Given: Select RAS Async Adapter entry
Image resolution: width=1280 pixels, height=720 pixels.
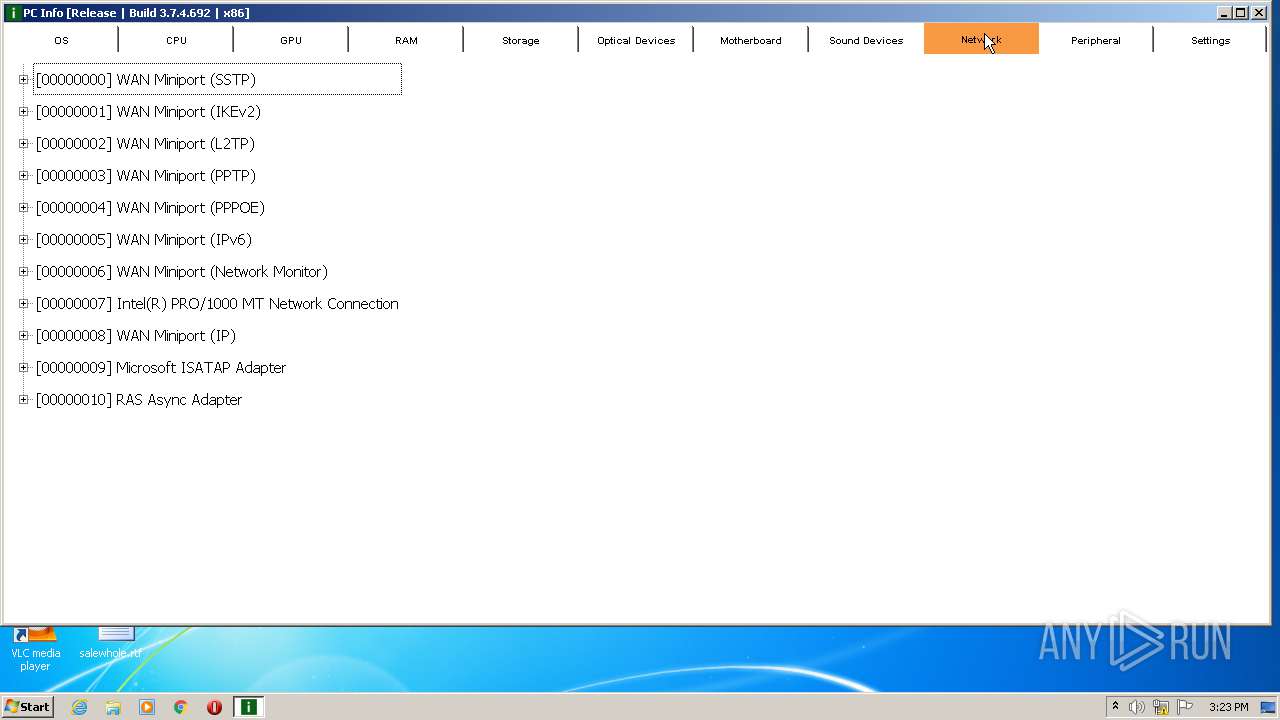Looking at the screenshot, I should click(x=139, y=400).
